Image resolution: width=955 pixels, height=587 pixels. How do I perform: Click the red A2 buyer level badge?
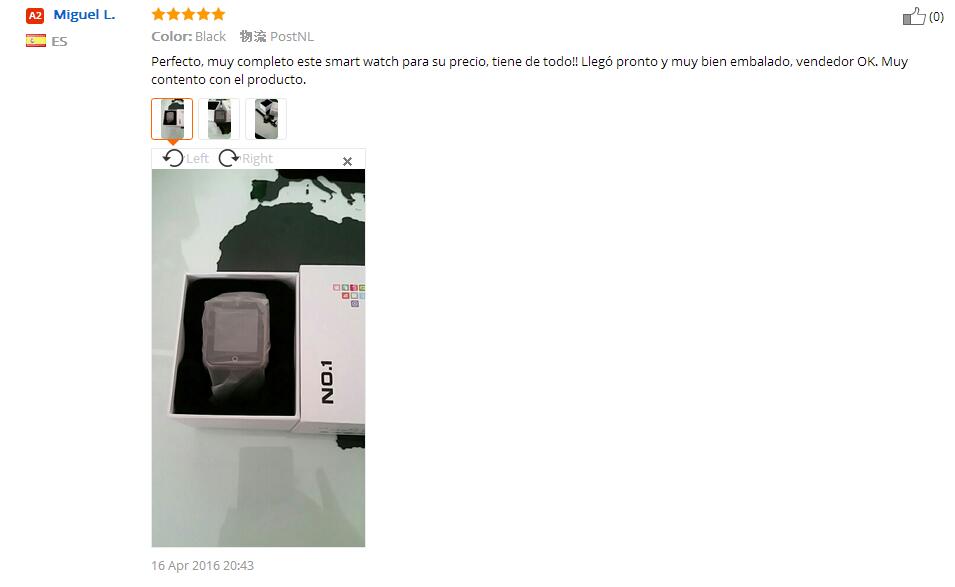(35, 15)
